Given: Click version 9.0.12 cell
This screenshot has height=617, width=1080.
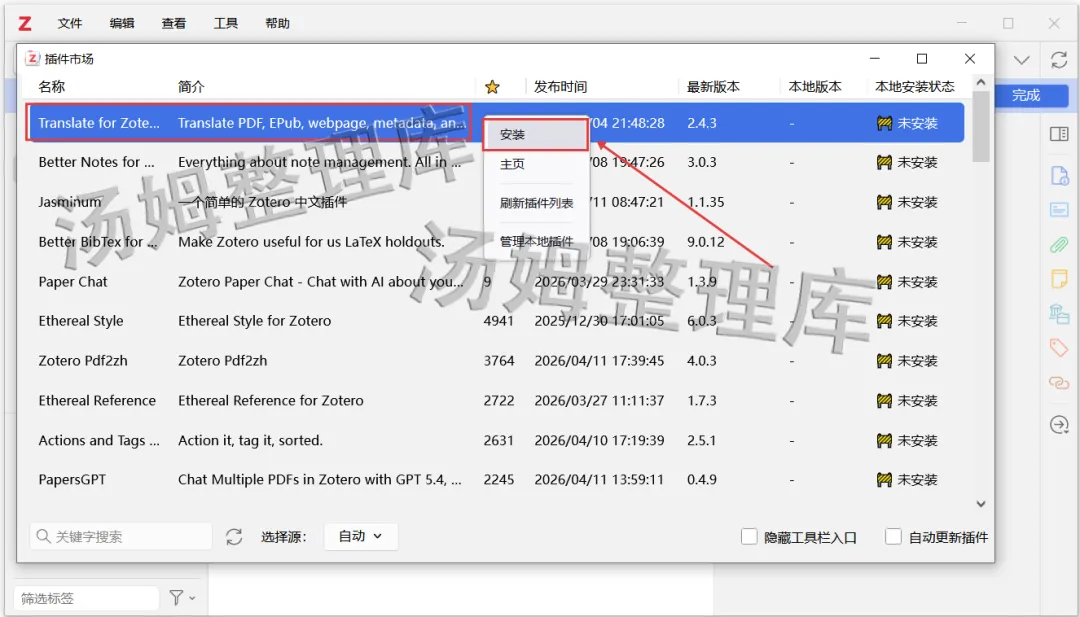Looking at the screenshot, I should click(x=706, y=242).
